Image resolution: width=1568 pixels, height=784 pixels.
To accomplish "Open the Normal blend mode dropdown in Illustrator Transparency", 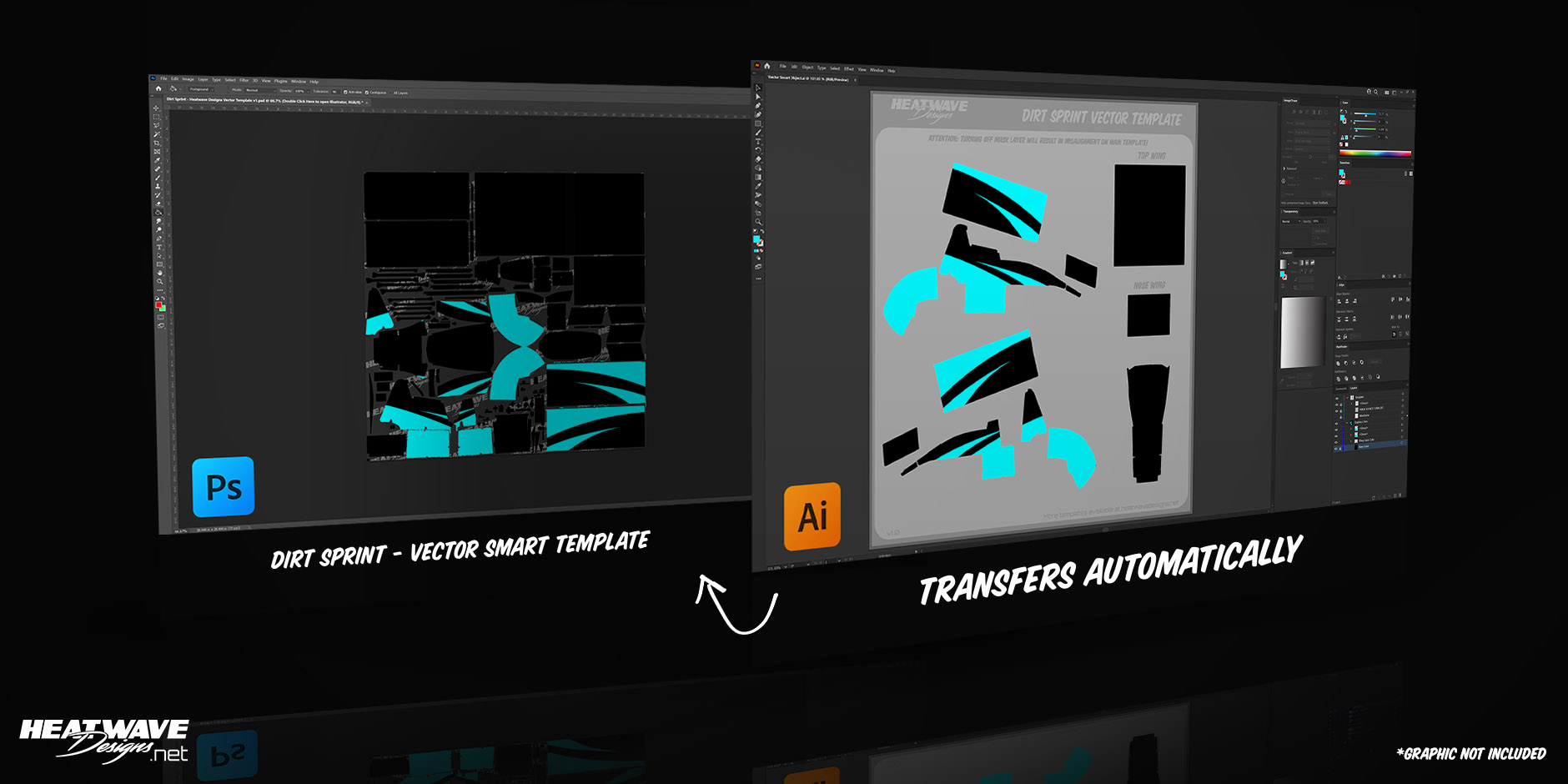I will (x=1291, y=221).
